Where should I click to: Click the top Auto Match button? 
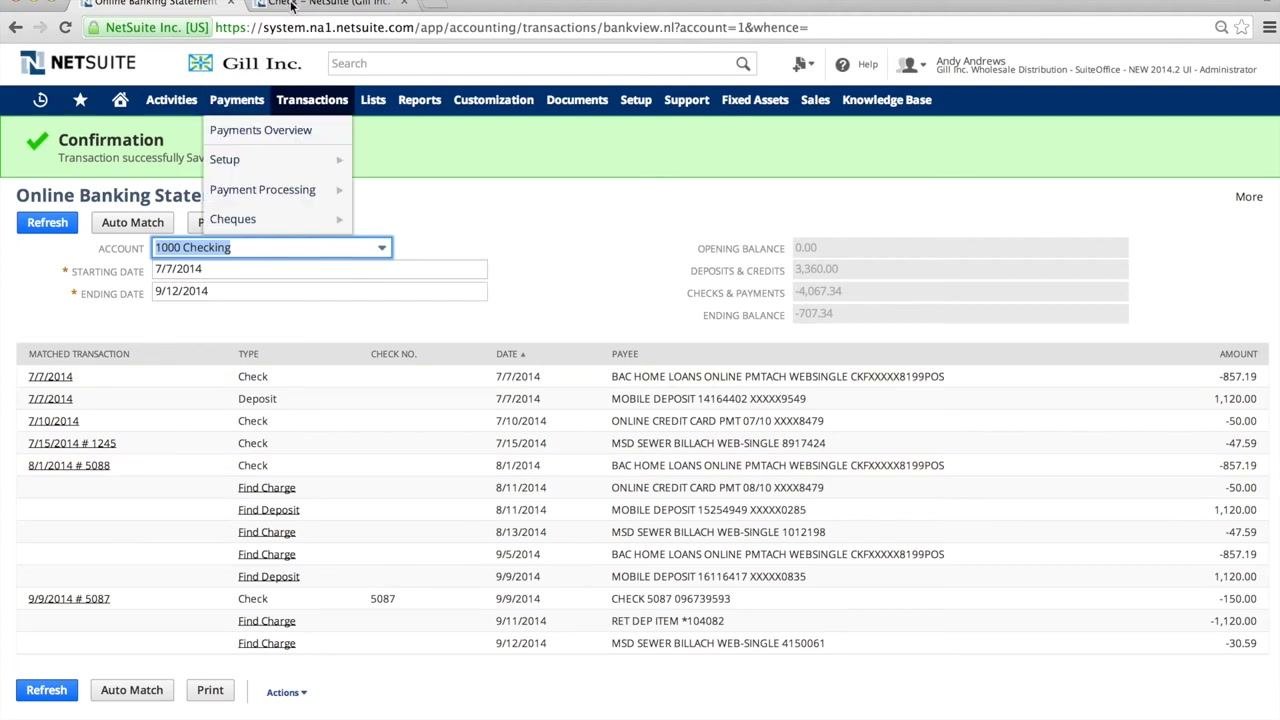tap(133, 223)
